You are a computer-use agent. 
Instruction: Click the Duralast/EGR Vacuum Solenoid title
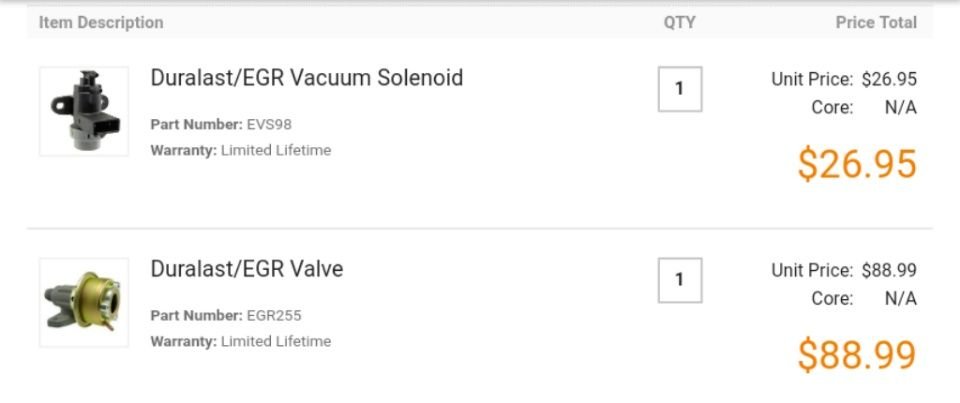(307, 78)
